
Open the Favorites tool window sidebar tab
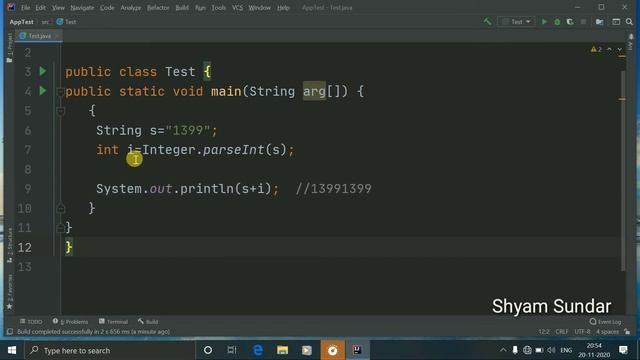(x=9, y=292)
